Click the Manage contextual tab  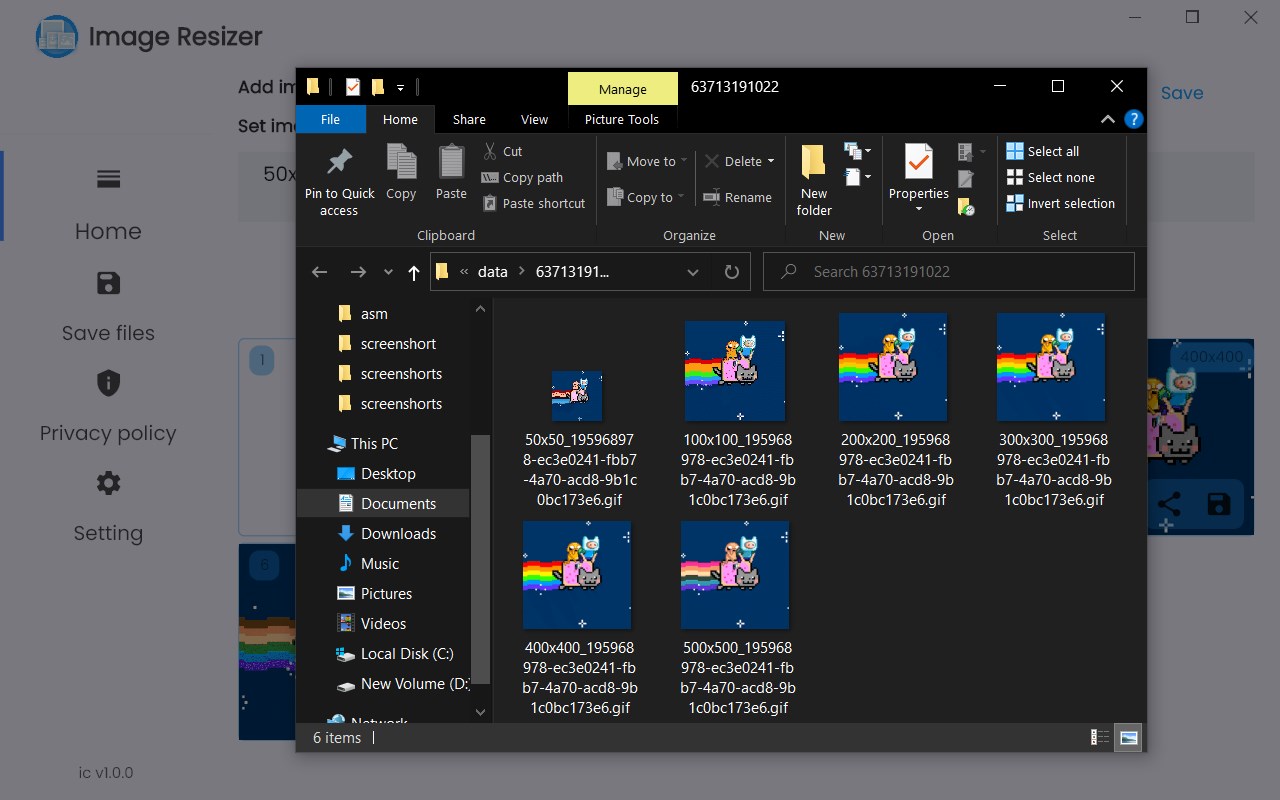(622, 89)
